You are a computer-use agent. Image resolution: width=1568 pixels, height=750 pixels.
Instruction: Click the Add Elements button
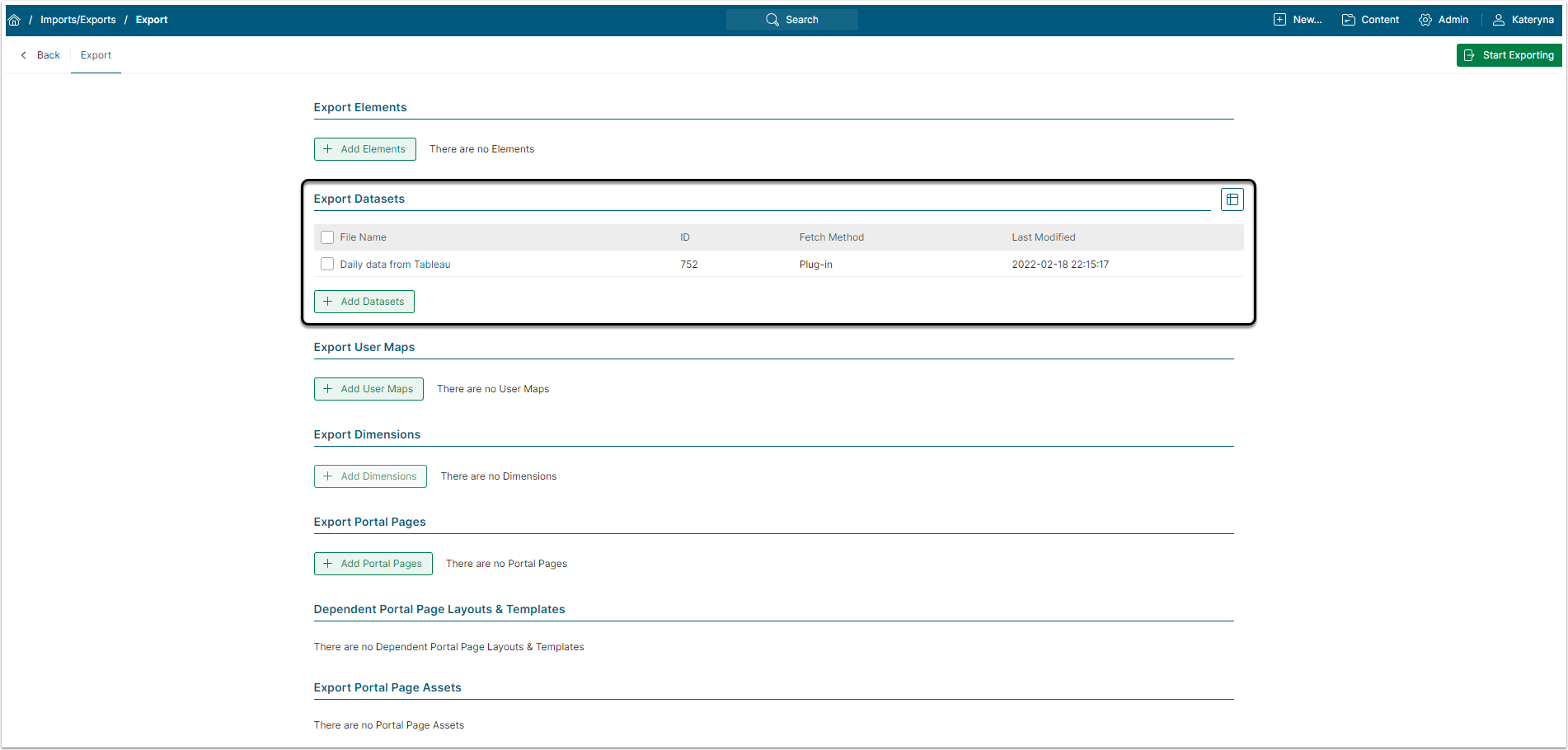(x=364, y=149)
